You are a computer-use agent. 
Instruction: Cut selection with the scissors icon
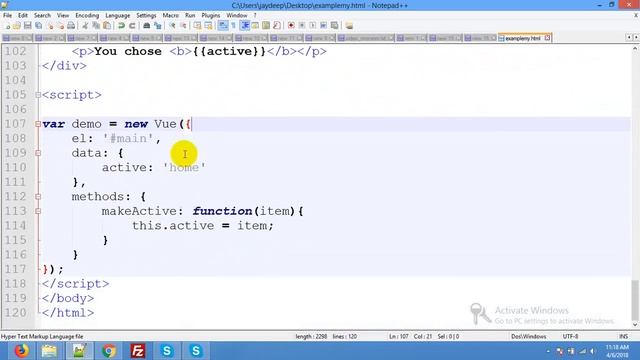pos(85,26)
